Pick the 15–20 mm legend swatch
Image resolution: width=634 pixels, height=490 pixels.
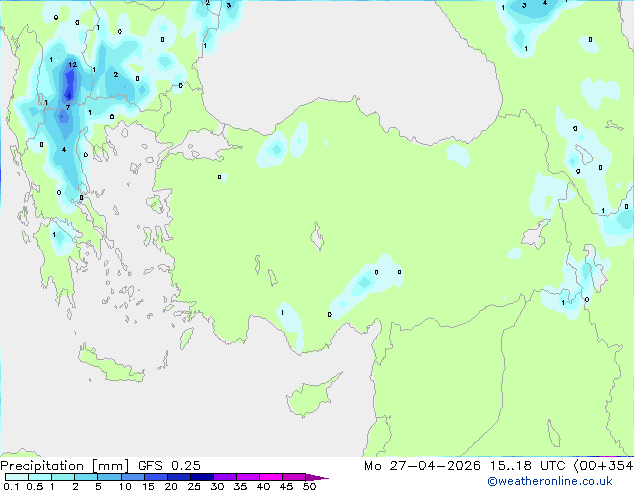[x=155, y=477]
